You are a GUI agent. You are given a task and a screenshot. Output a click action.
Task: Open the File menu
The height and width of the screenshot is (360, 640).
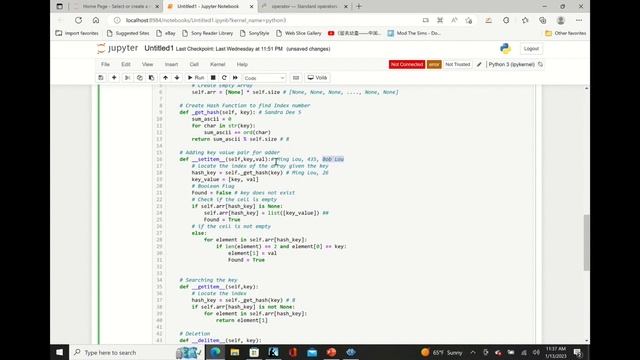[x=105, y=64]
